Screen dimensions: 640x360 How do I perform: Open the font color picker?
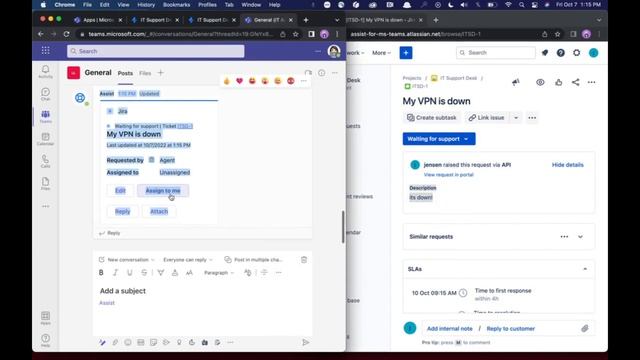click(175, 273)
